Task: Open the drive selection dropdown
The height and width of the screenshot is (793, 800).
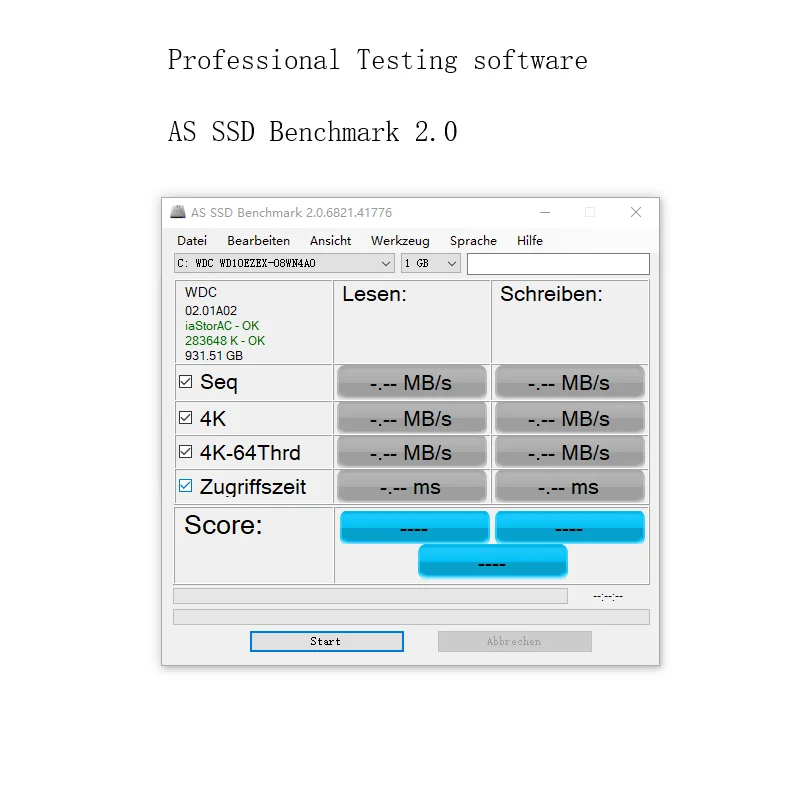Action: coord(284,263)
